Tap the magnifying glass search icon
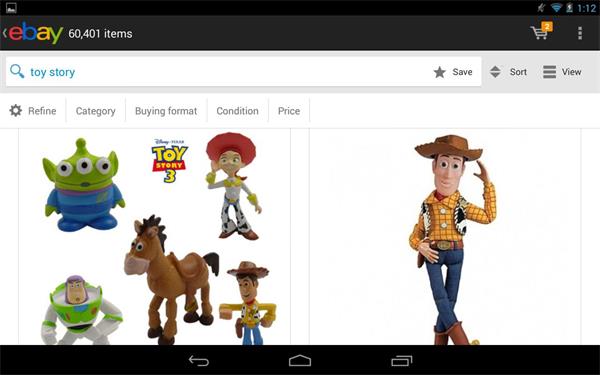Screen dimensions: 600x375 tap(17, 71)
